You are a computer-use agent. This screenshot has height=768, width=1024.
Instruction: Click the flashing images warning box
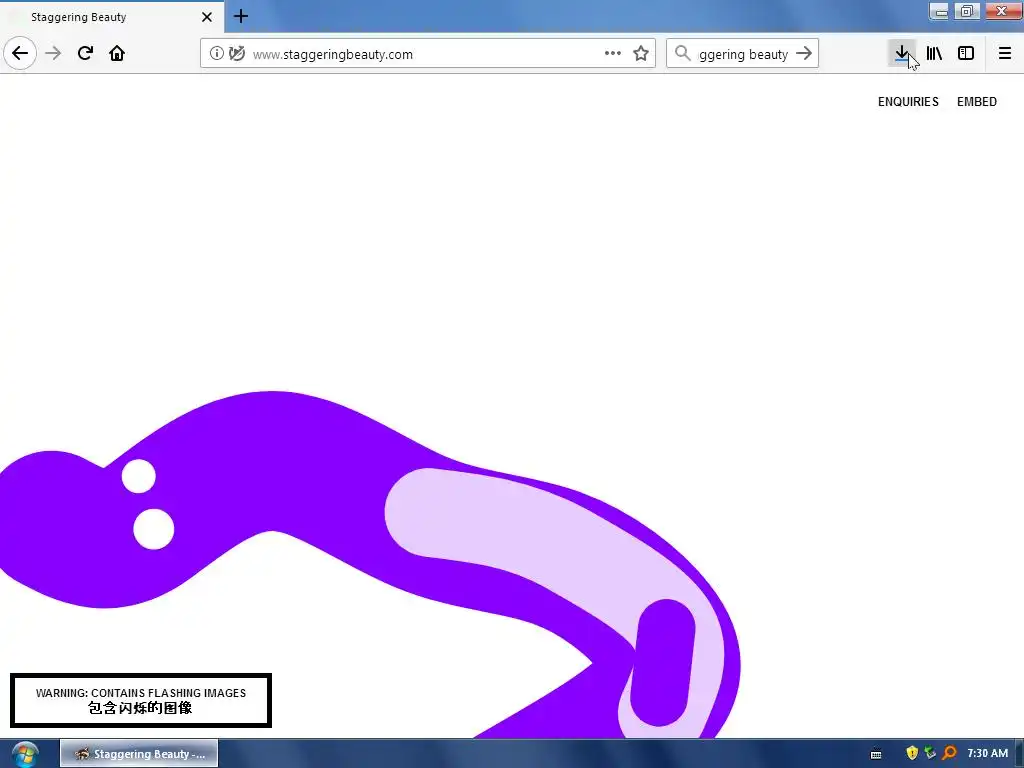[141, 701]
